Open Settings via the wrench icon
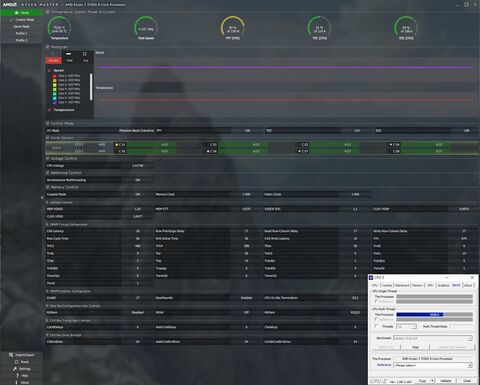Image resolution: width=480 pixels, height=385 pixels. coord(15,369)
